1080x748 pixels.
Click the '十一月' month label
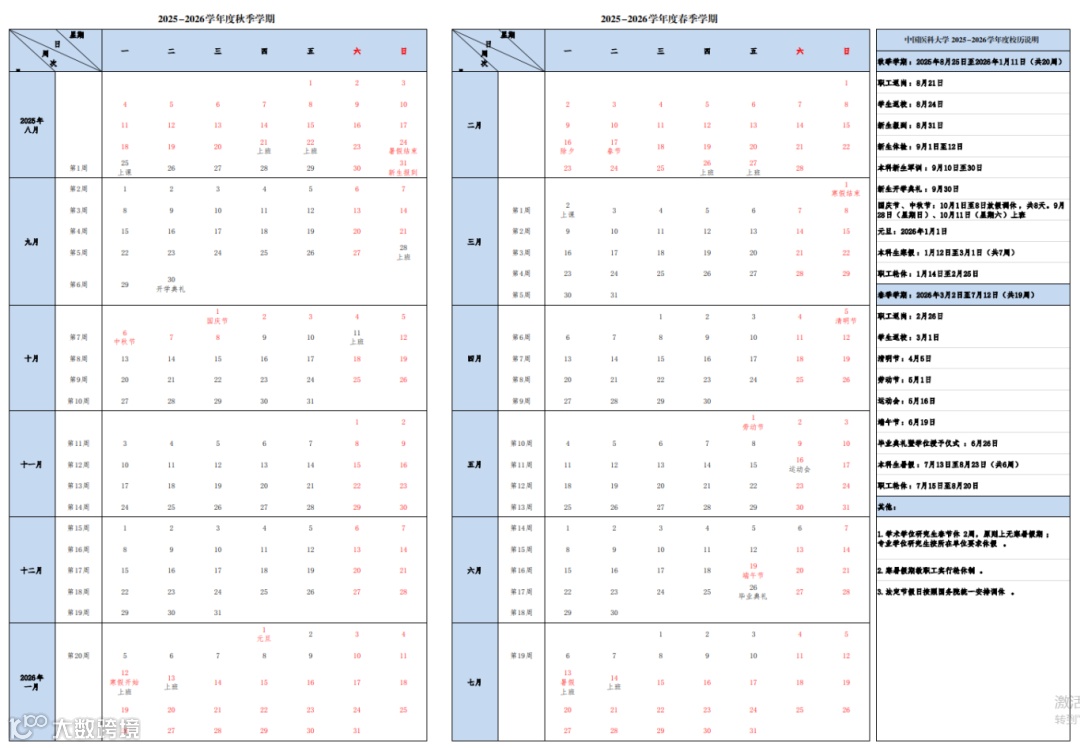point(32,464)
